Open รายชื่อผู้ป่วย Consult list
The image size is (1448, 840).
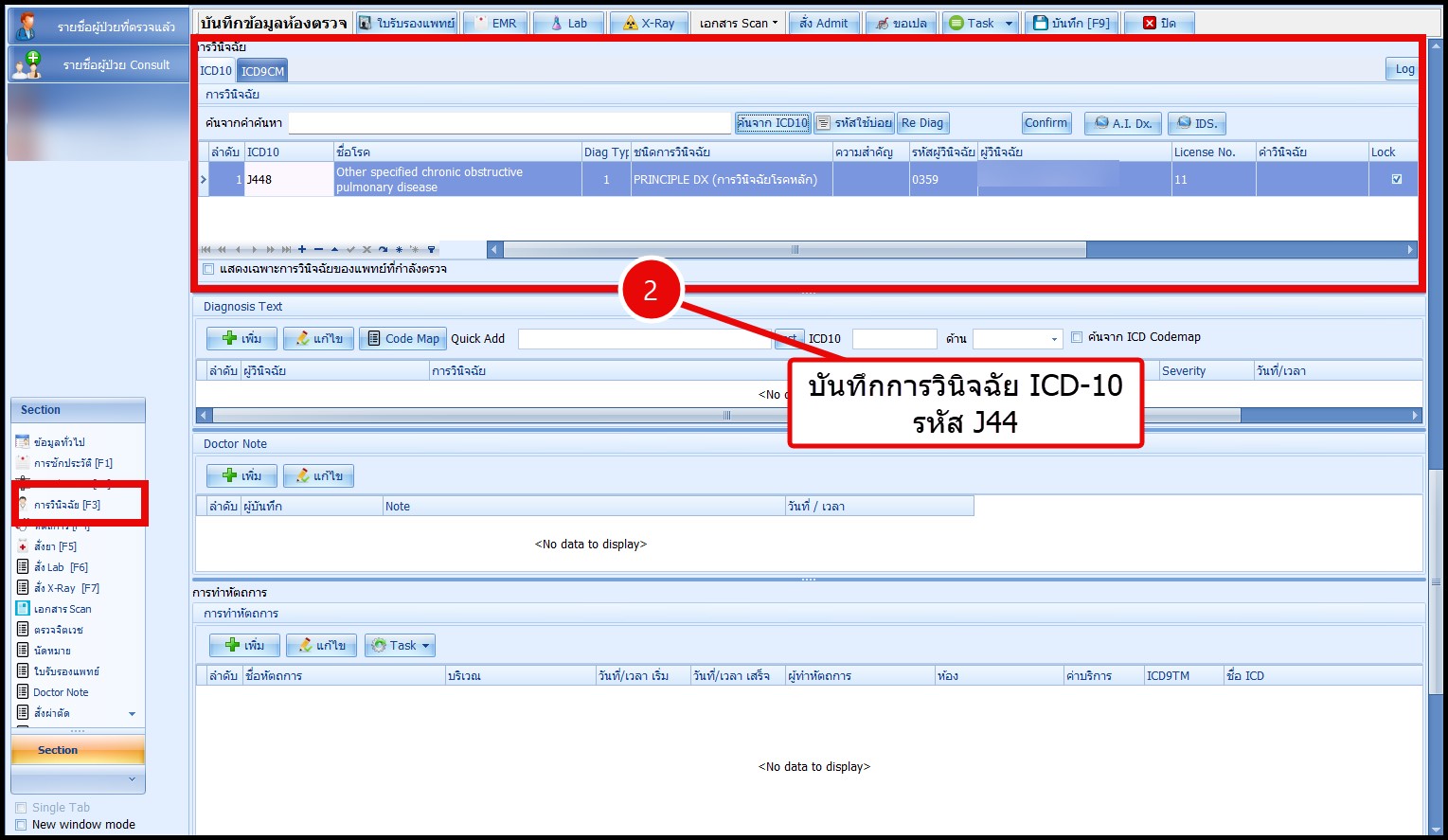tap(98, 64)
